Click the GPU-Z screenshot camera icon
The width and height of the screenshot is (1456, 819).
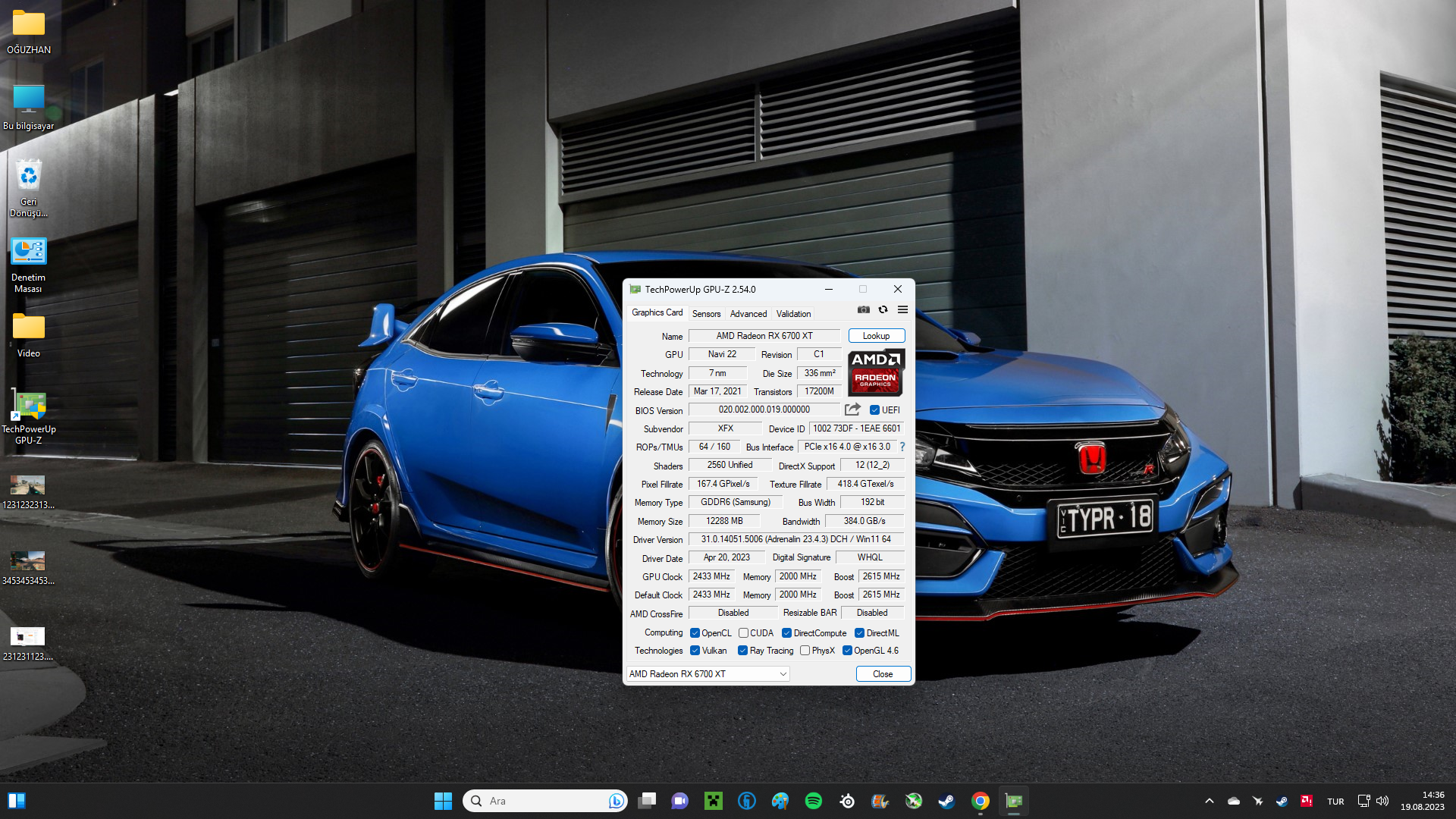[x=863, y=309]
